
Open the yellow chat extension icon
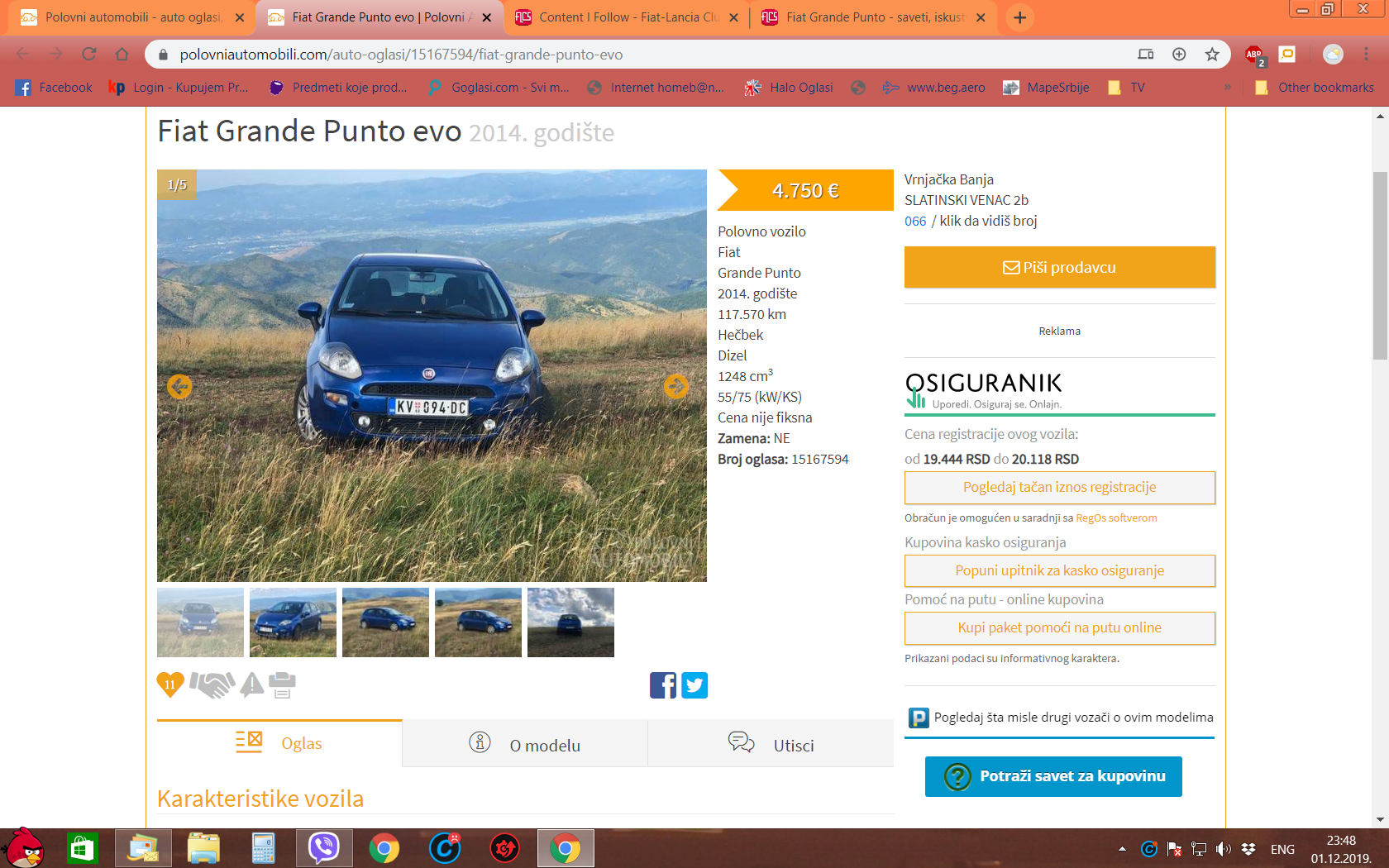tap(1287, 54)
